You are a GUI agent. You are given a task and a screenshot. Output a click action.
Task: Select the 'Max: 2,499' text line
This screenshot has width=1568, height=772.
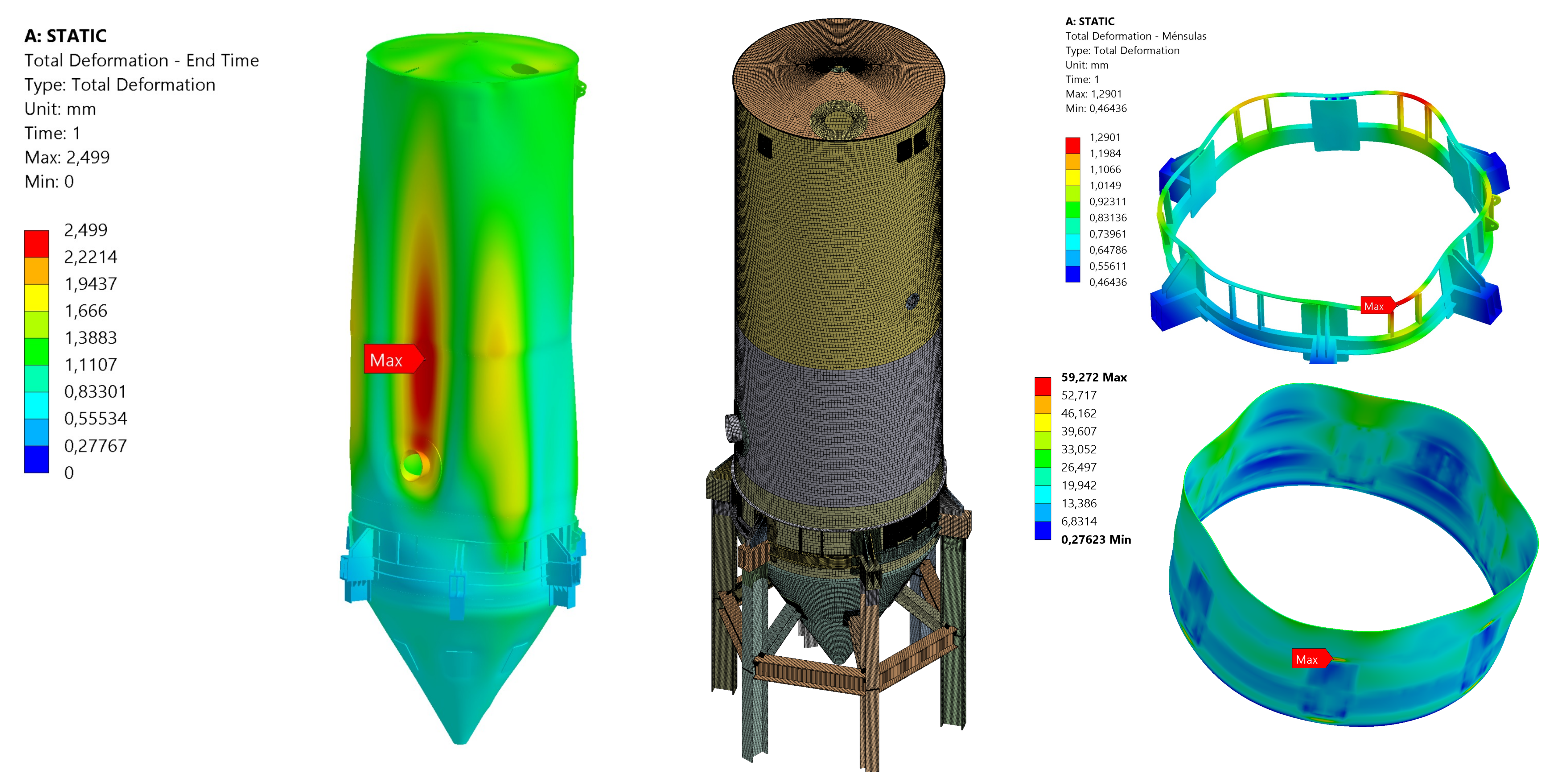pos(67,157)
